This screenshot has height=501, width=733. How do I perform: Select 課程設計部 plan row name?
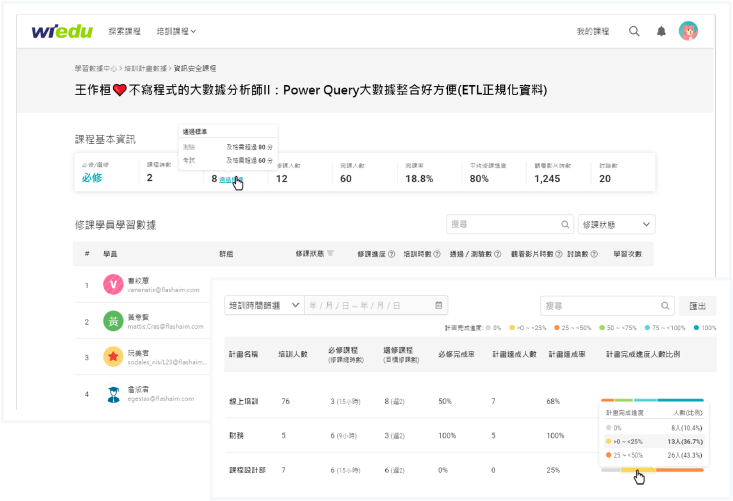[x=247, y=470]
